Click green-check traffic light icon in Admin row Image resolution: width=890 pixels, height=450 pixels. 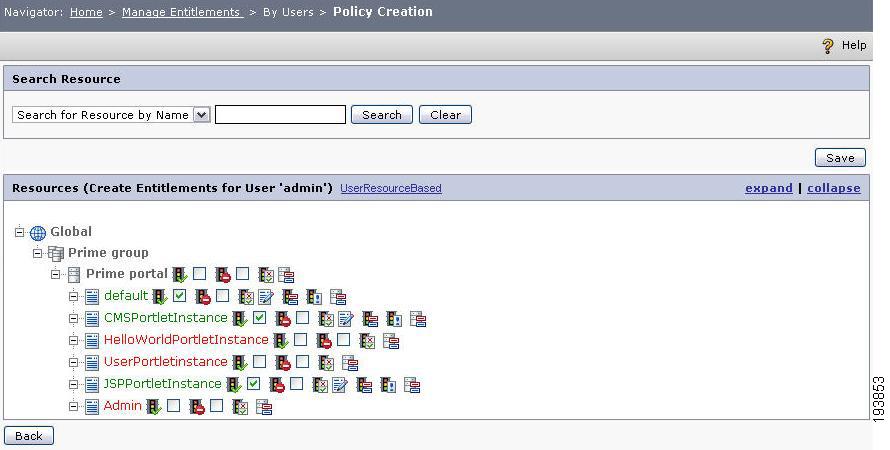click(154, 407)
